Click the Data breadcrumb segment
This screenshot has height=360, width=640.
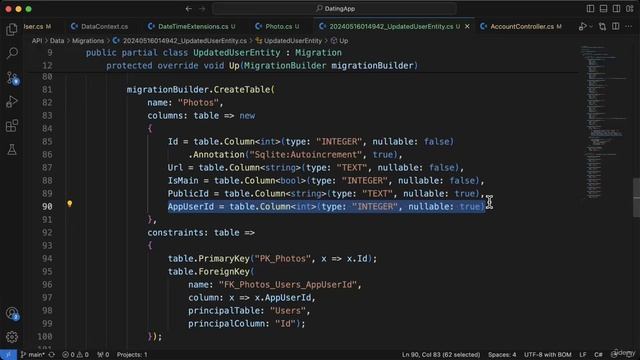[x=57, y=41]
